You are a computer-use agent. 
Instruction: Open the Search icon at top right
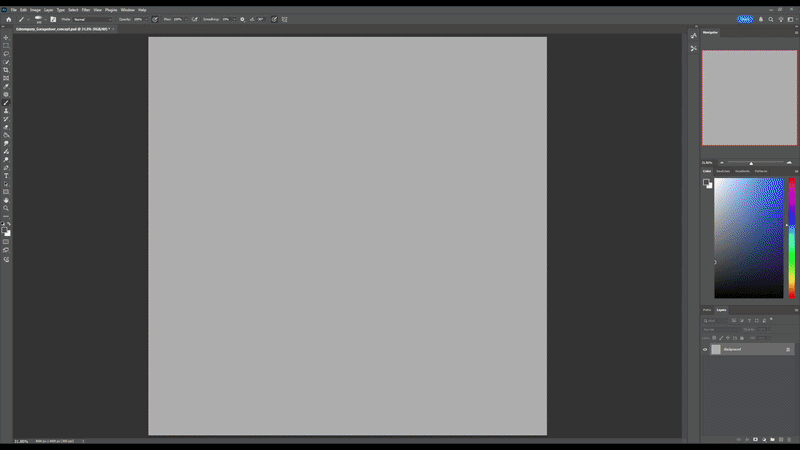coord(771,19)
